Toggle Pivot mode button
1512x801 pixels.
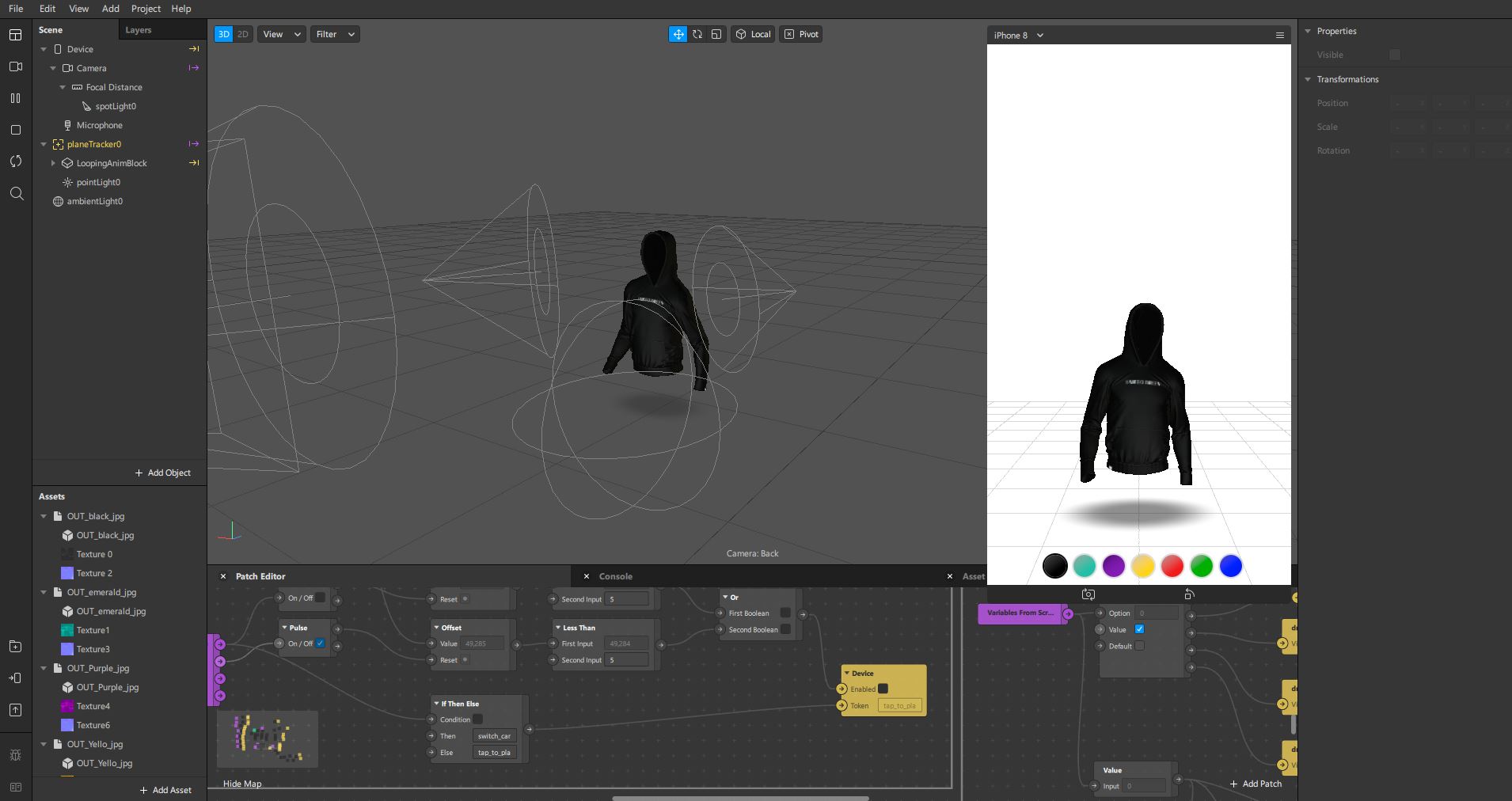point(801,34)
